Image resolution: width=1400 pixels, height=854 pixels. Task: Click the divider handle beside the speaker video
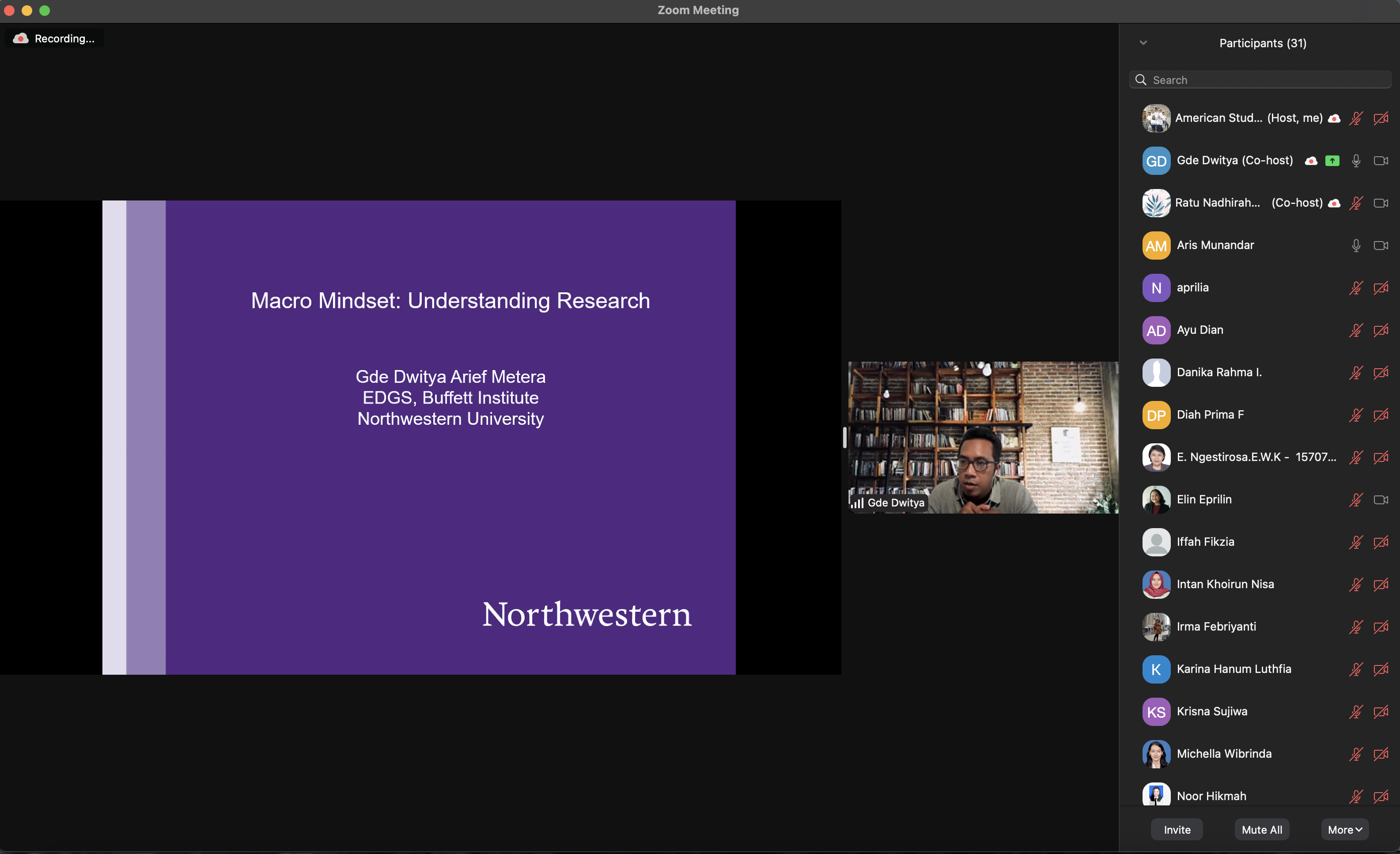[x=844, y=438]
